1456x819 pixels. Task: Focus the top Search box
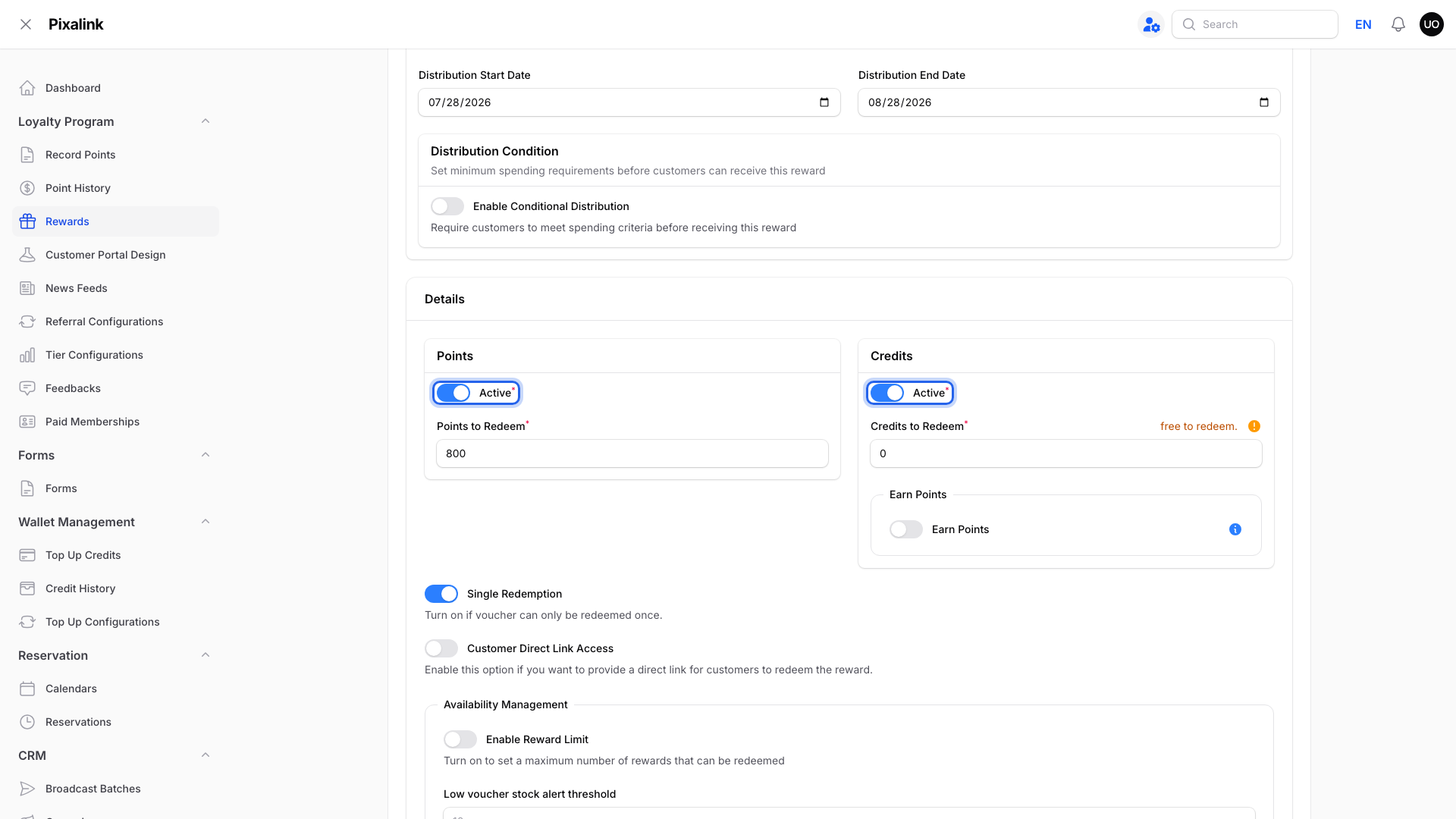point(1255,24)
